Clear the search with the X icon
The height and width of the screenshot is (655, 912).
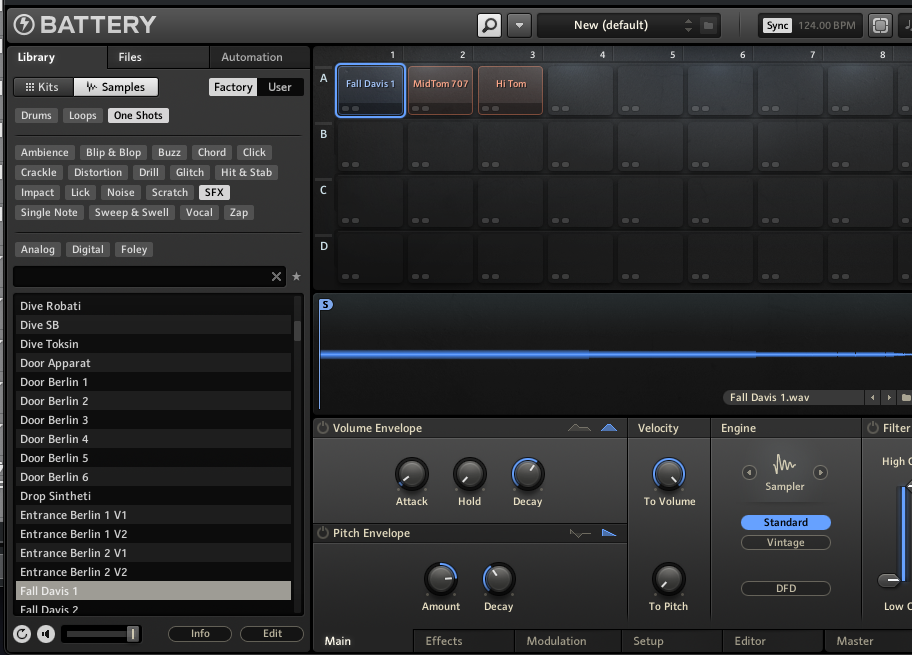276,277
